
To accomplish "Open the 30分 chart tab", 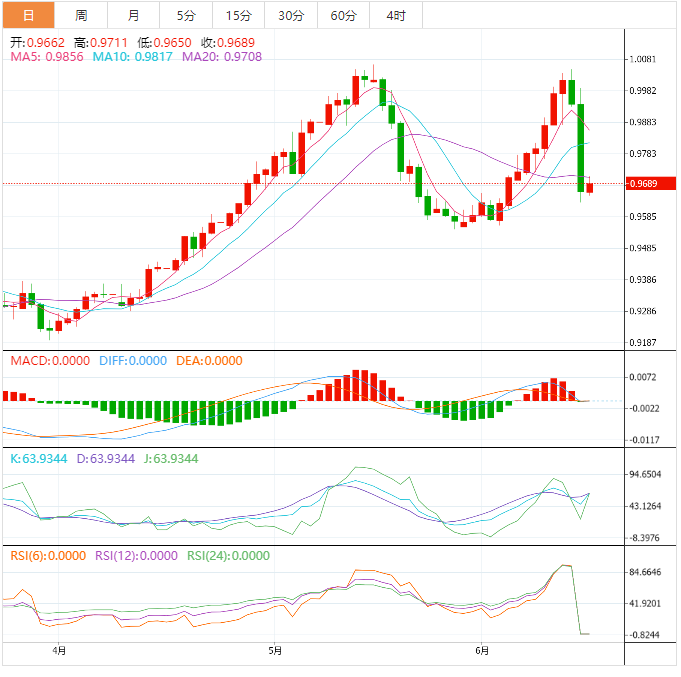I will (x=291, y=16).
